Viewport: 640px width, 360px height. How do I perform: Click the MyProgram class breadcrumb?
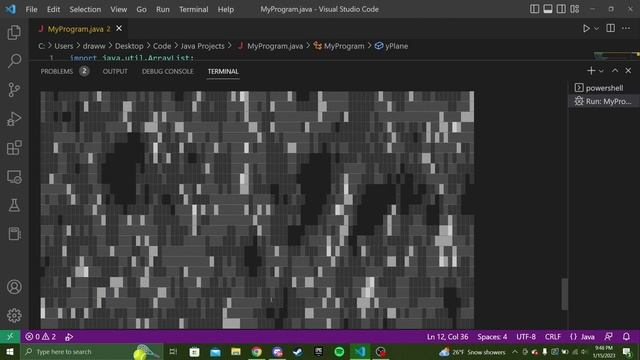tap(339, 46)
